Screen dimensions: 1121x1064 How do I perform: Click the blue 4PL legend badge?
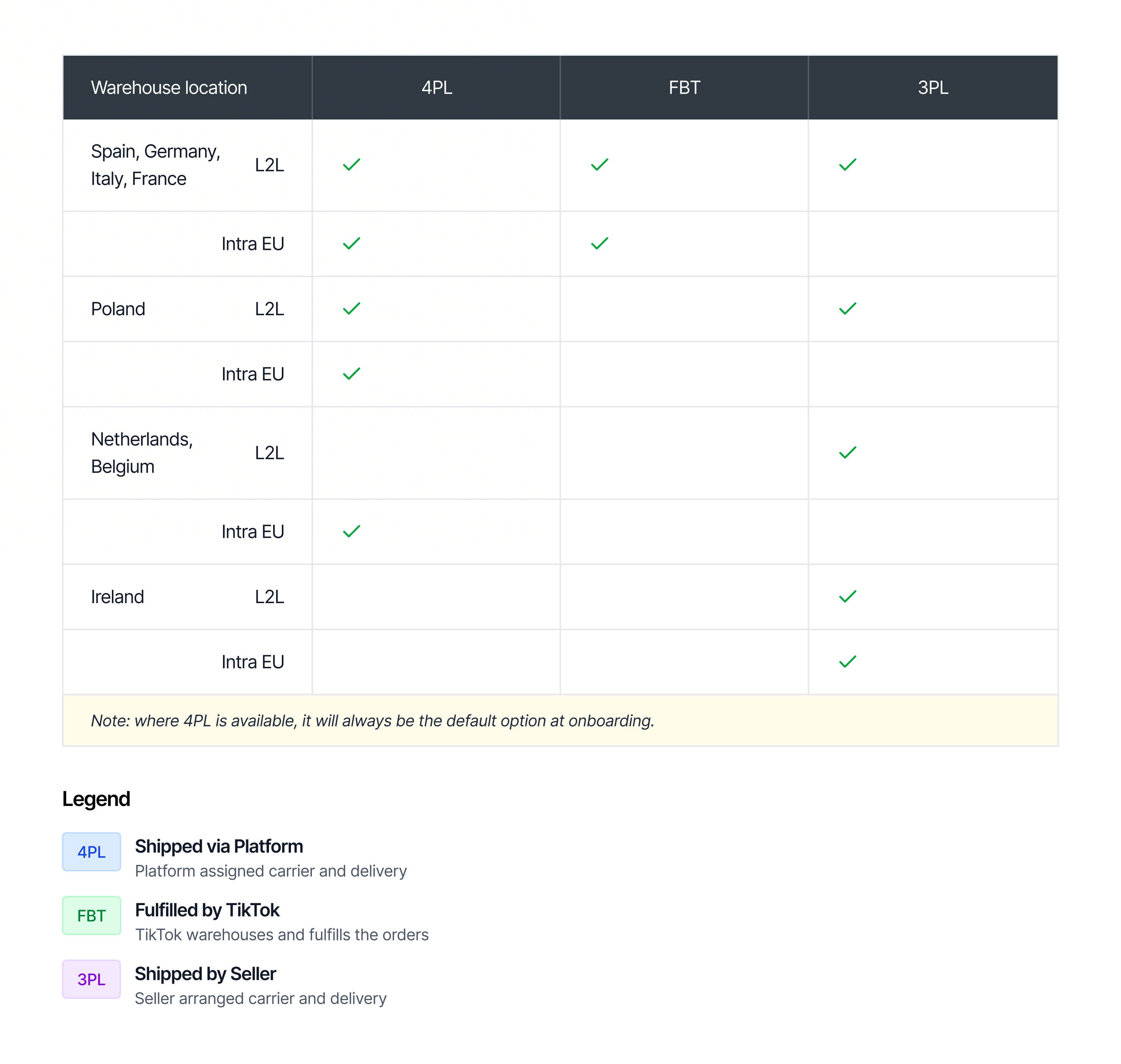click(x=91, y=852)
